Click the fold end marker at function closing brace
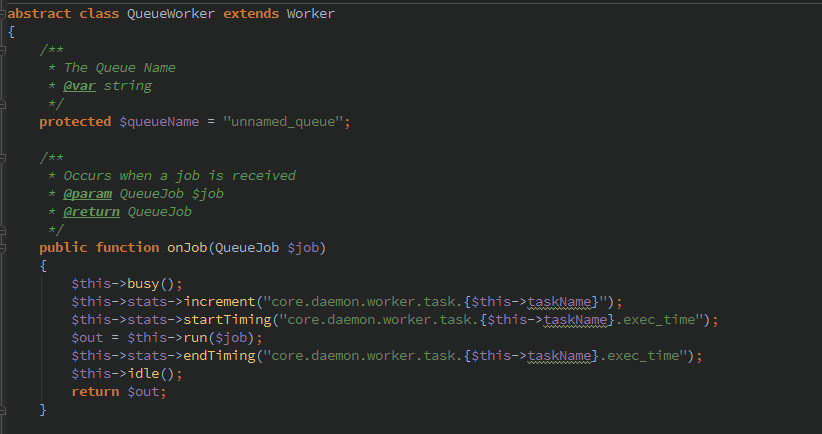 4,410
